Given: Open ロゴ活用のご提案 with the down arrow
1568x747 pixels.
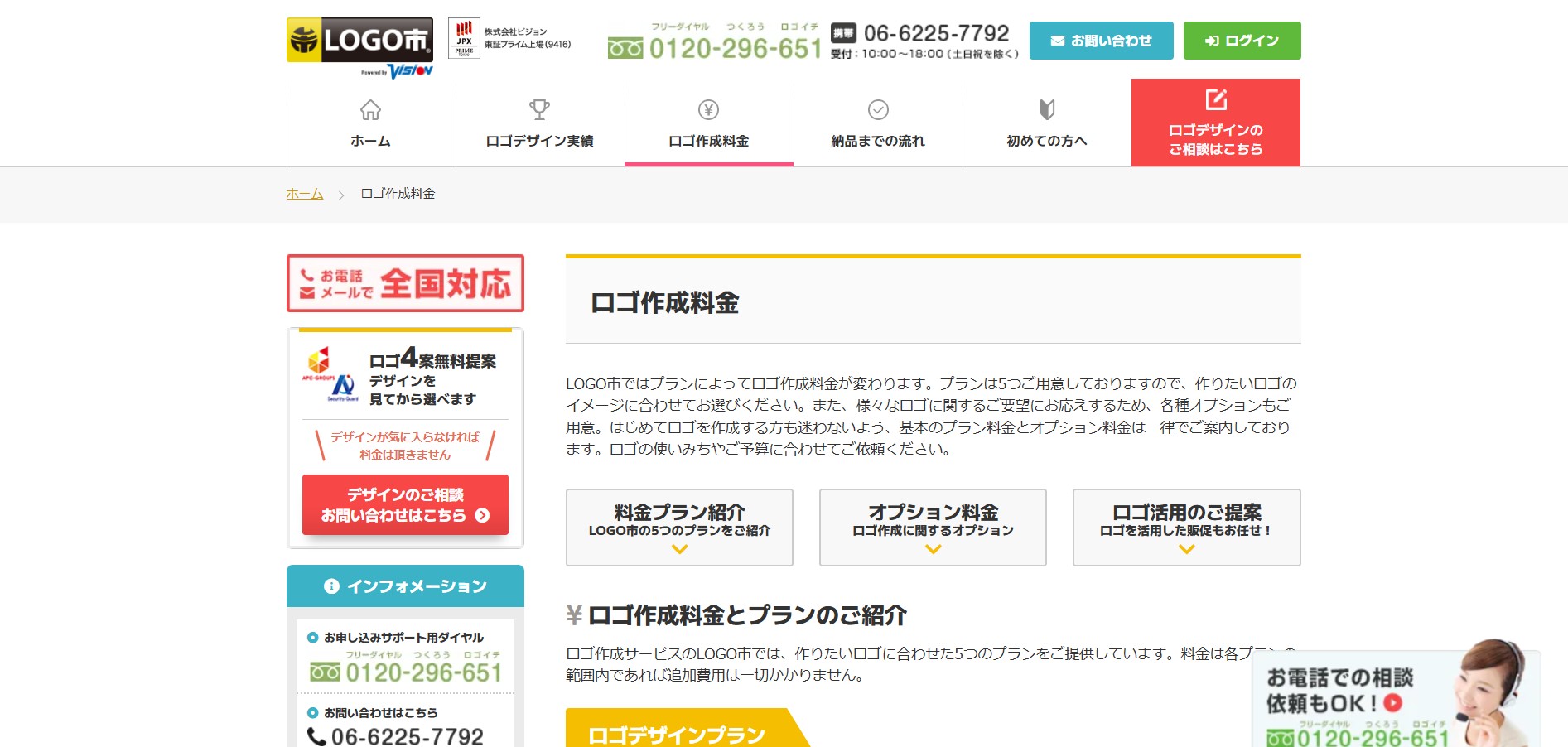Looking at the screenshot, I should [x=1186, y=547].
